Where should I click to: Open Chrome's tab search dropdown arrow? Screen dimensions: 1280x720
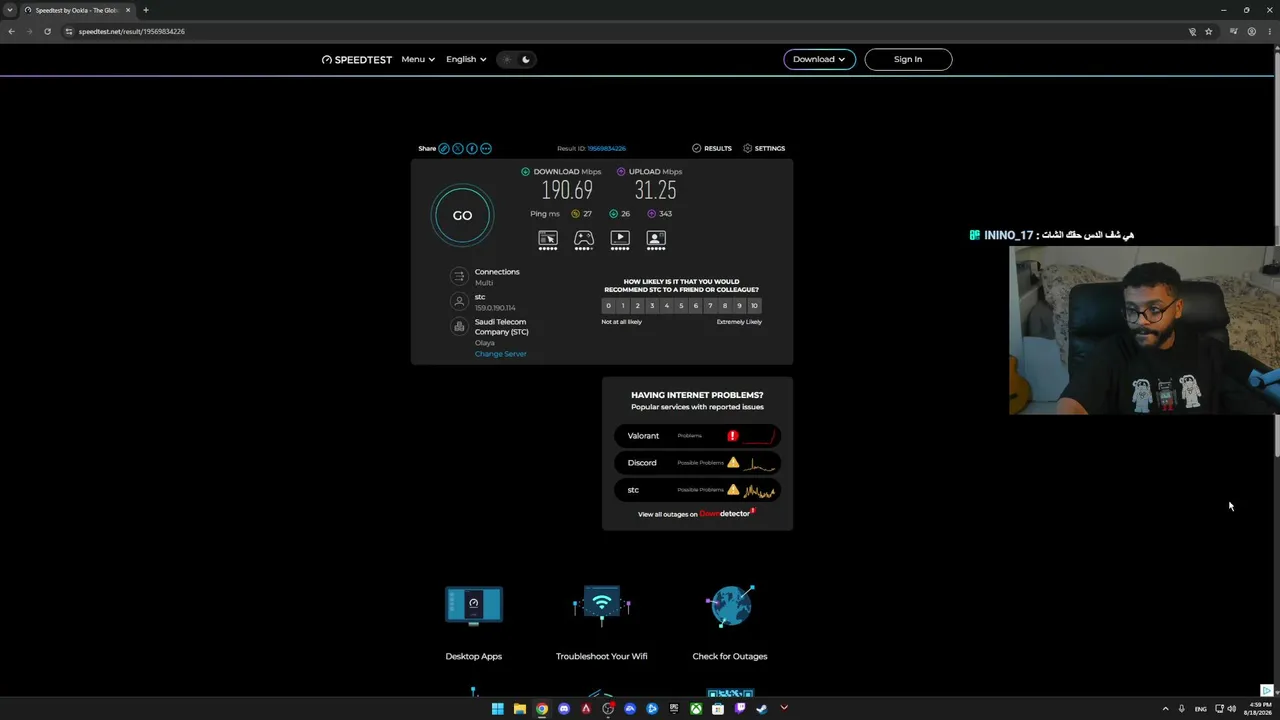(10, 10)
